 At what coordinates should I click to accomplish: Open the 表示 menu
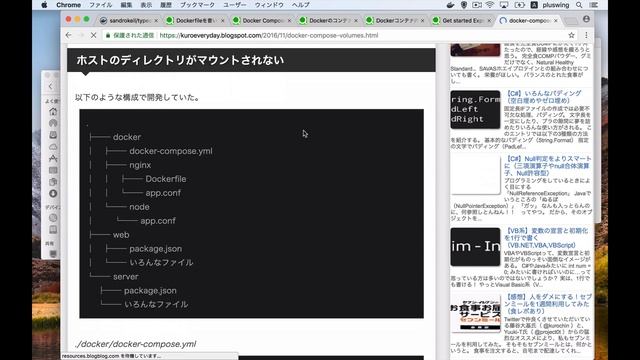coord(146,5)
